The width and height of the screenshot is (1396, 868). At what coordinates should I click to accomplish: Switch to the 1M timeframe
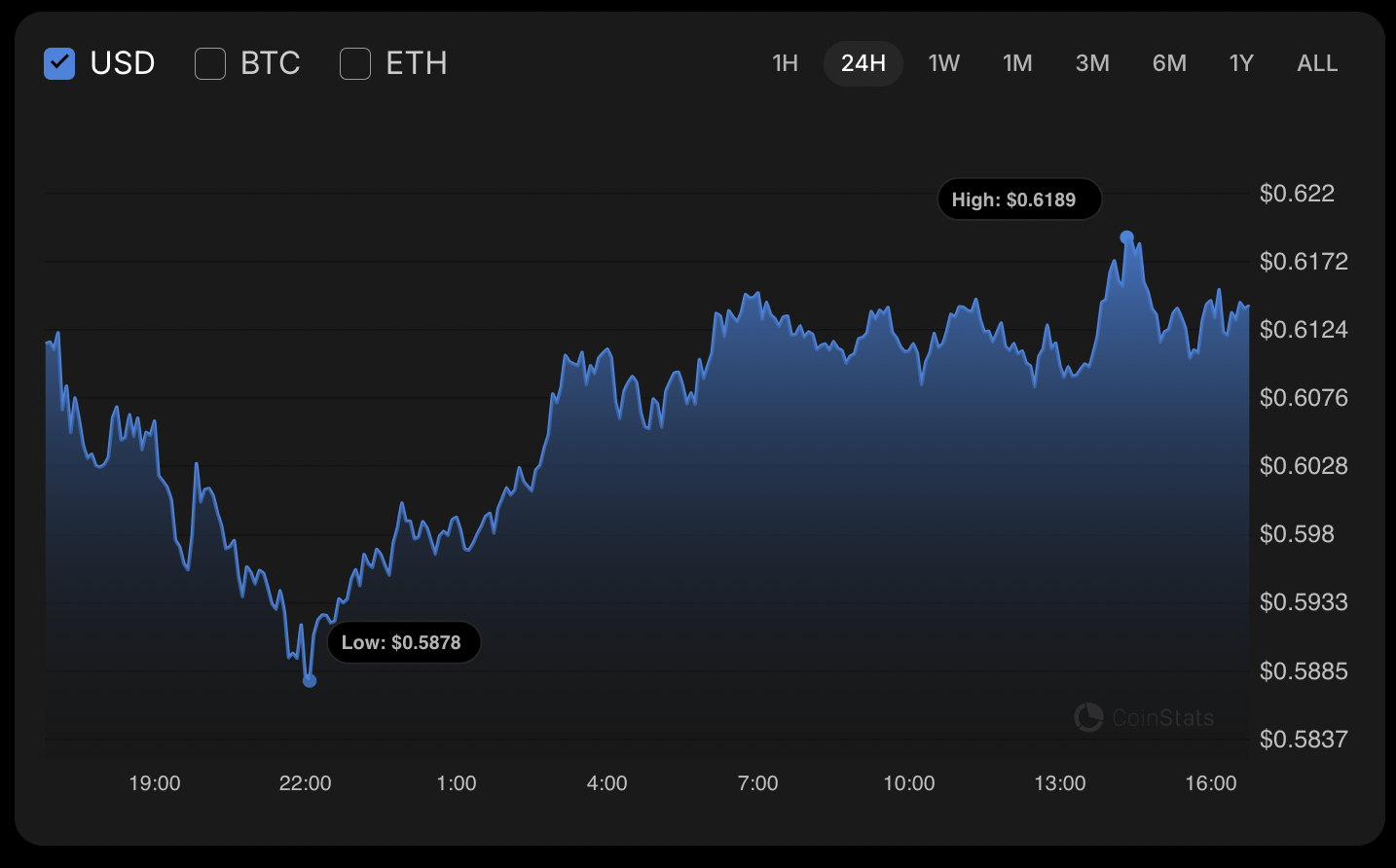click(1017, 63)
